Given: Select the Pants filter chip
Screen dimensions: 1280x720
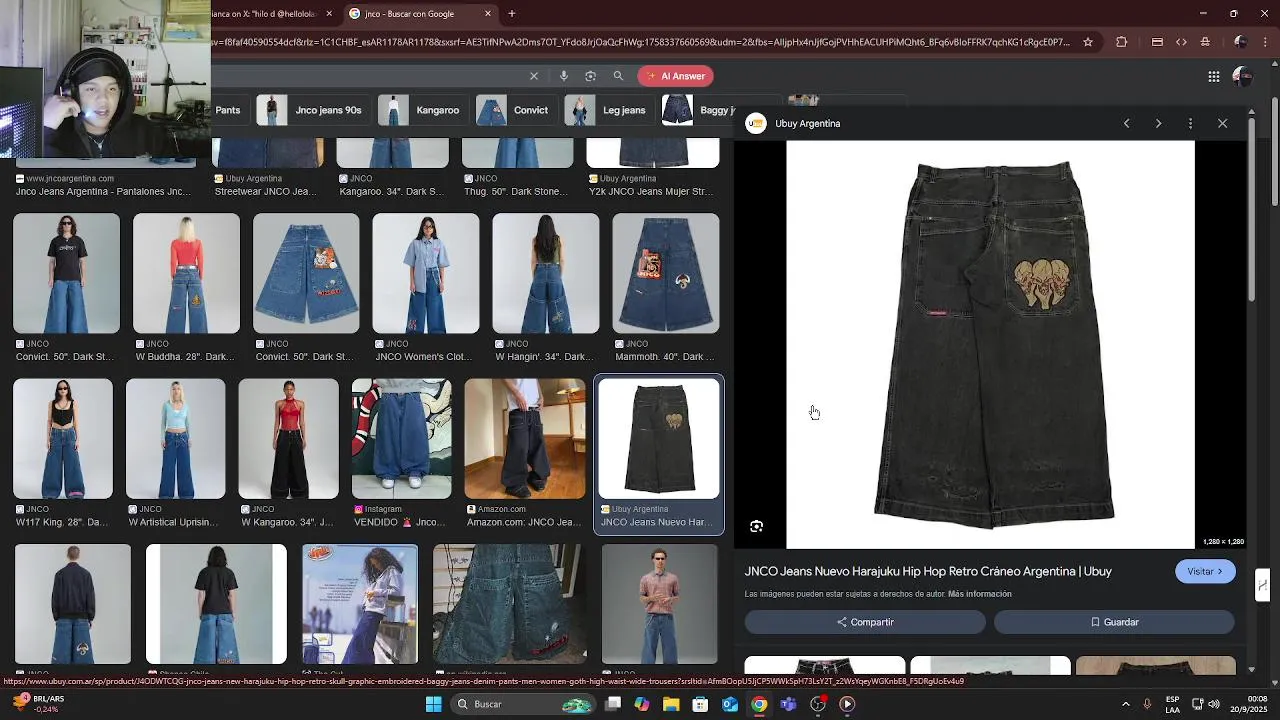Looking at the screenshot, I should (228, 110).
